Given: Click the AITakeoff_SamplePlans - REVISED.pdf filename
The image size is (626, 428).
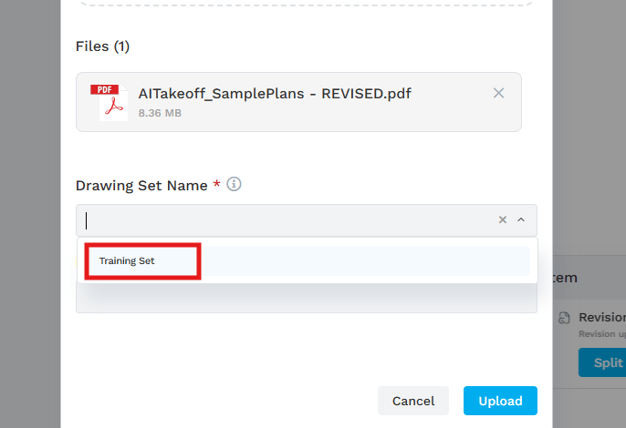Looking at the screenshot, I should pos(275,93).
